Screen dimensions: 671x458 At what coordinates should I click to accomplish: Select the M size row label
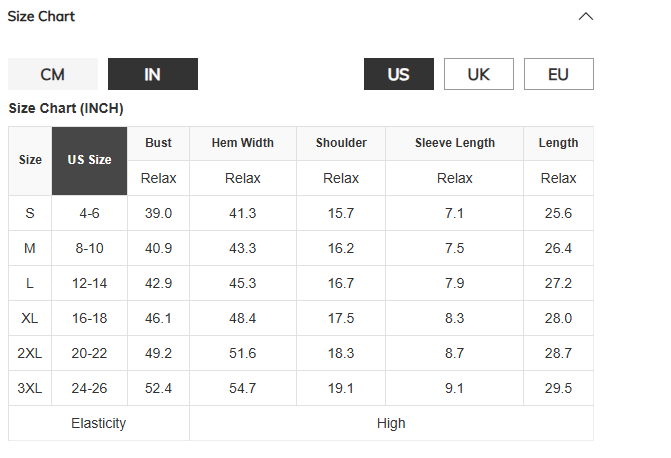click(30, 248)
